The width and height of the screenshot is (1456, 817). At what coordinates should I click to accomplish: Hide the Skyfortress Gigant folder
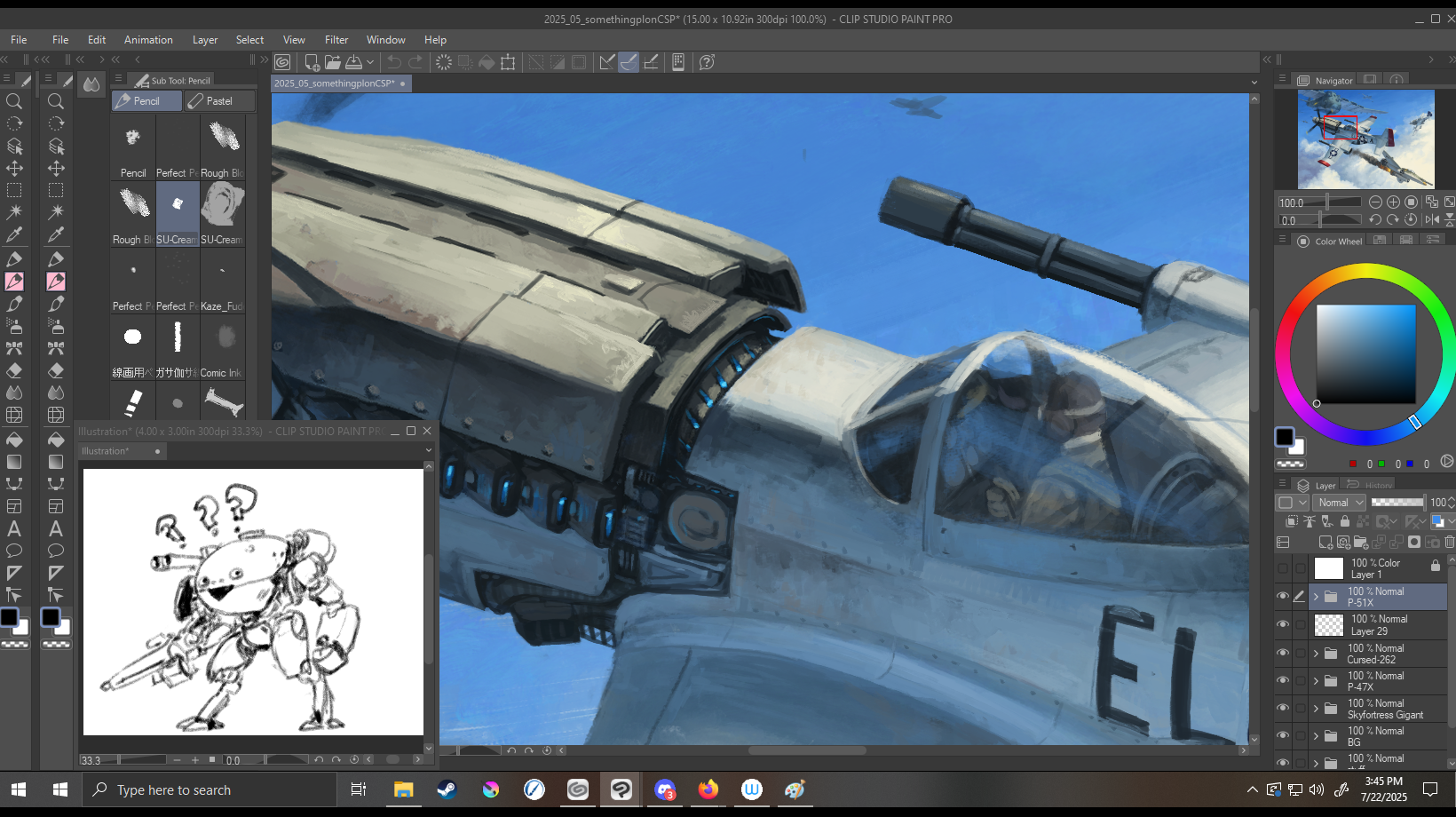coord(1282,708)
